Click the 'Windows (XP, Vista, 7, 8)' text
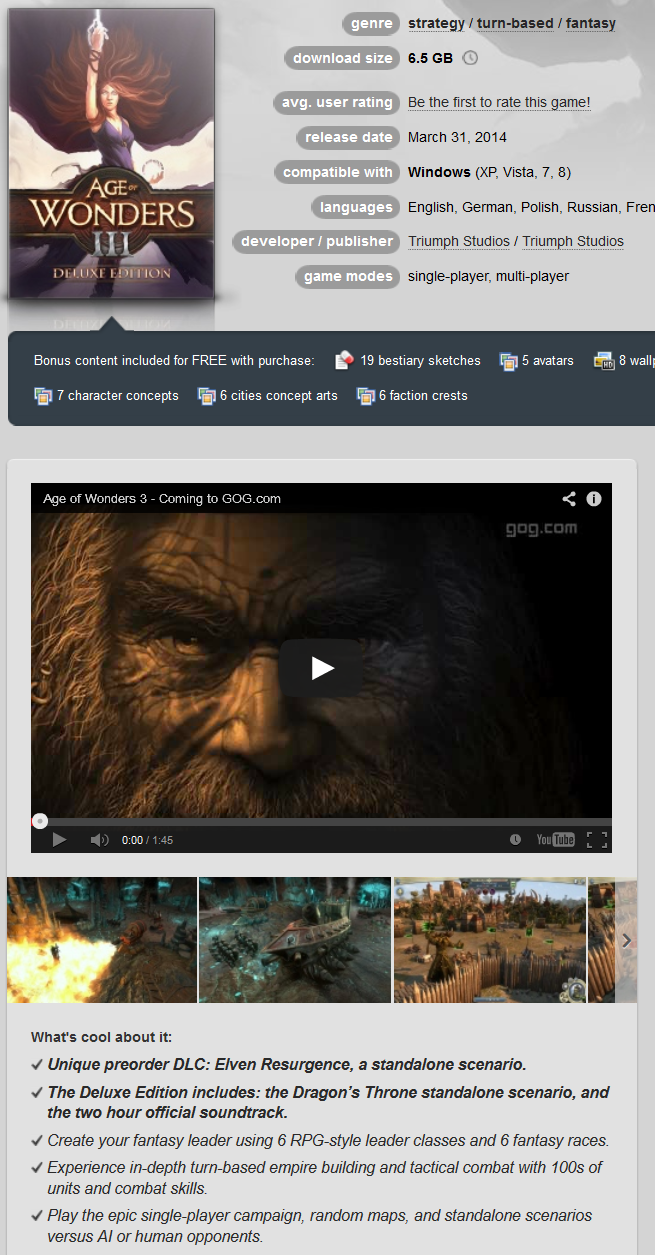This screenshot has height=1255, width=655. [x=489, y=172]
